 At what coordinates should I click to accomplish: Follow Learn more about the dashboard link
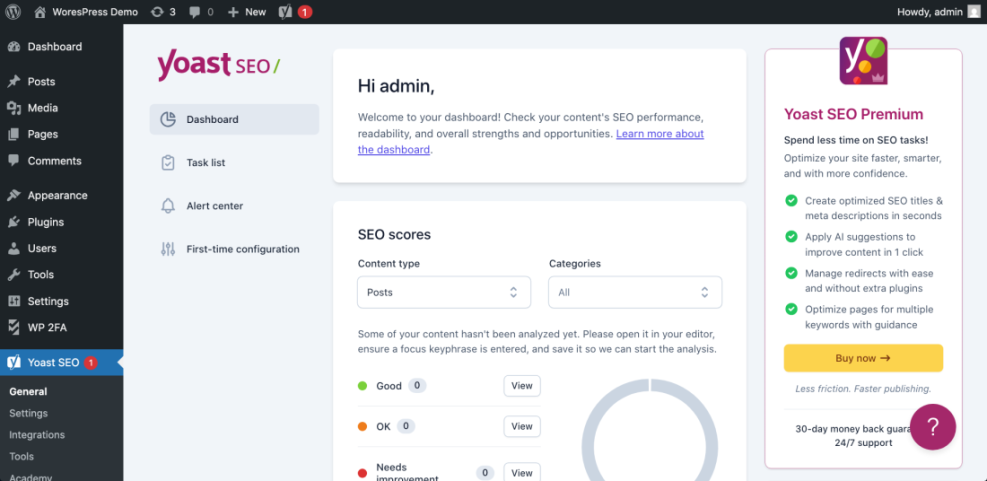point(531,142)
